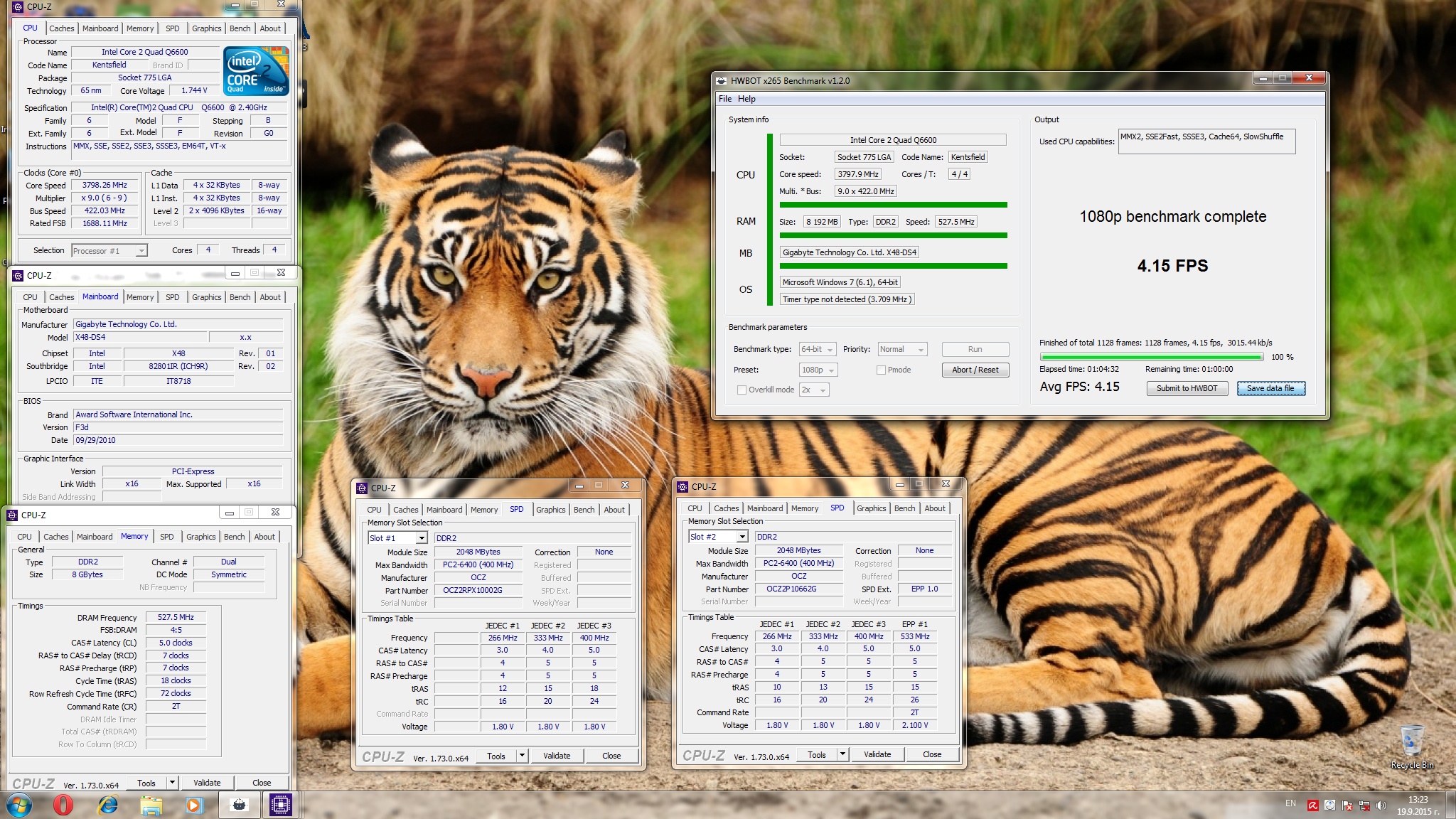
Task: Launch Internet Explorer from taskbar
Action: [107, 805]
